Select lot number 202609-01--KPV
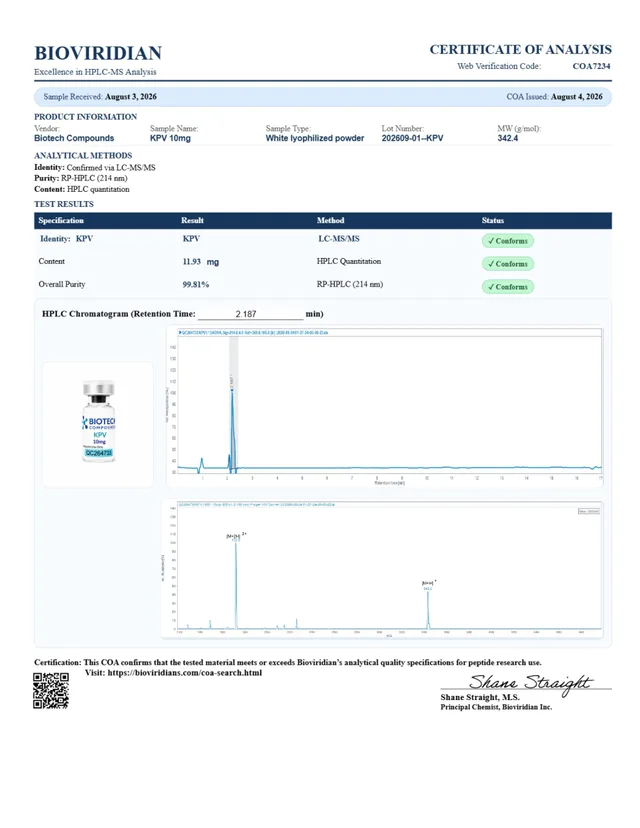640x828 pixels. (x=412, y=138)
